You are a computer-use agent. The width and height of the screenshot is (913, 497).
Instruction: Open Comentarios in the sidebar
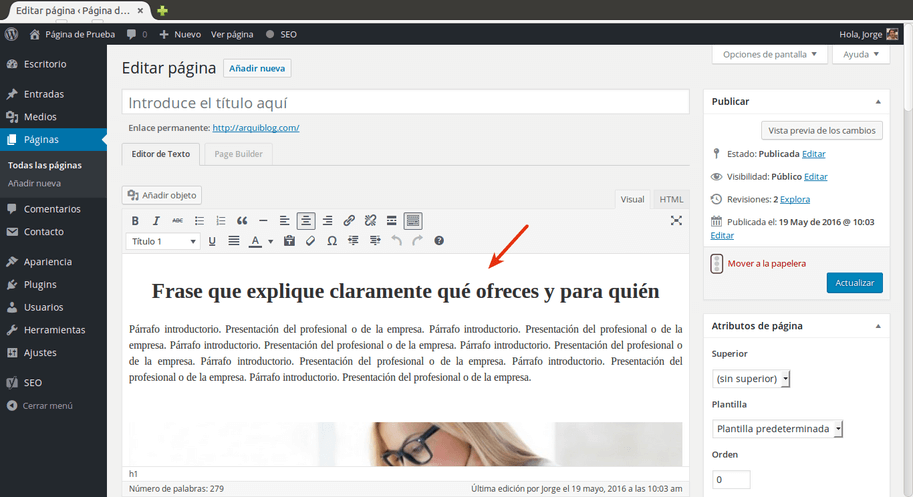53,209
